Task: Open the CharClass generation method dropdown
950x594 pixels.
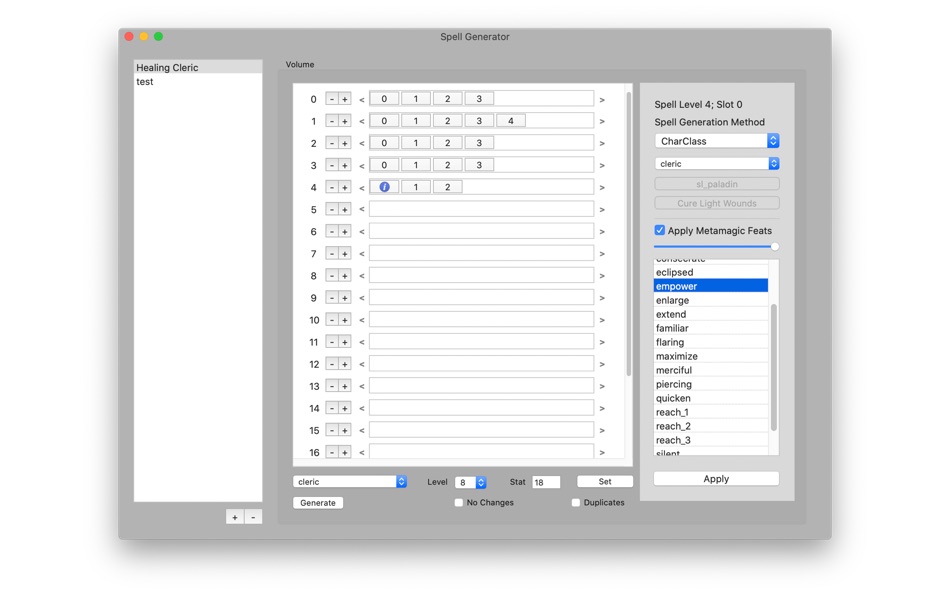Action: 717,141
